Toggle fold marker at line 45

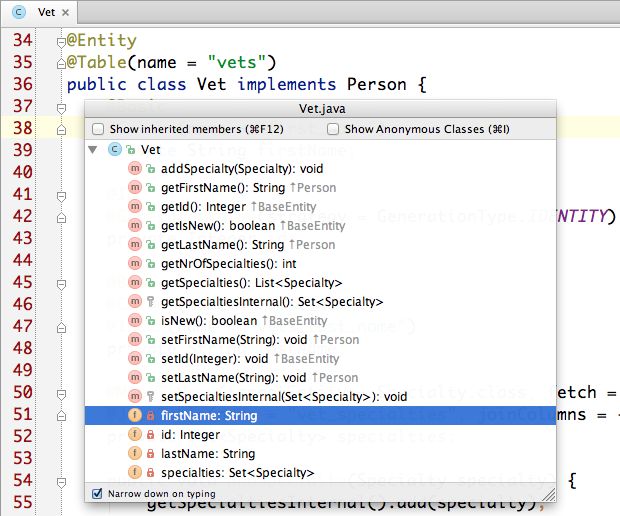coord(61,284)
